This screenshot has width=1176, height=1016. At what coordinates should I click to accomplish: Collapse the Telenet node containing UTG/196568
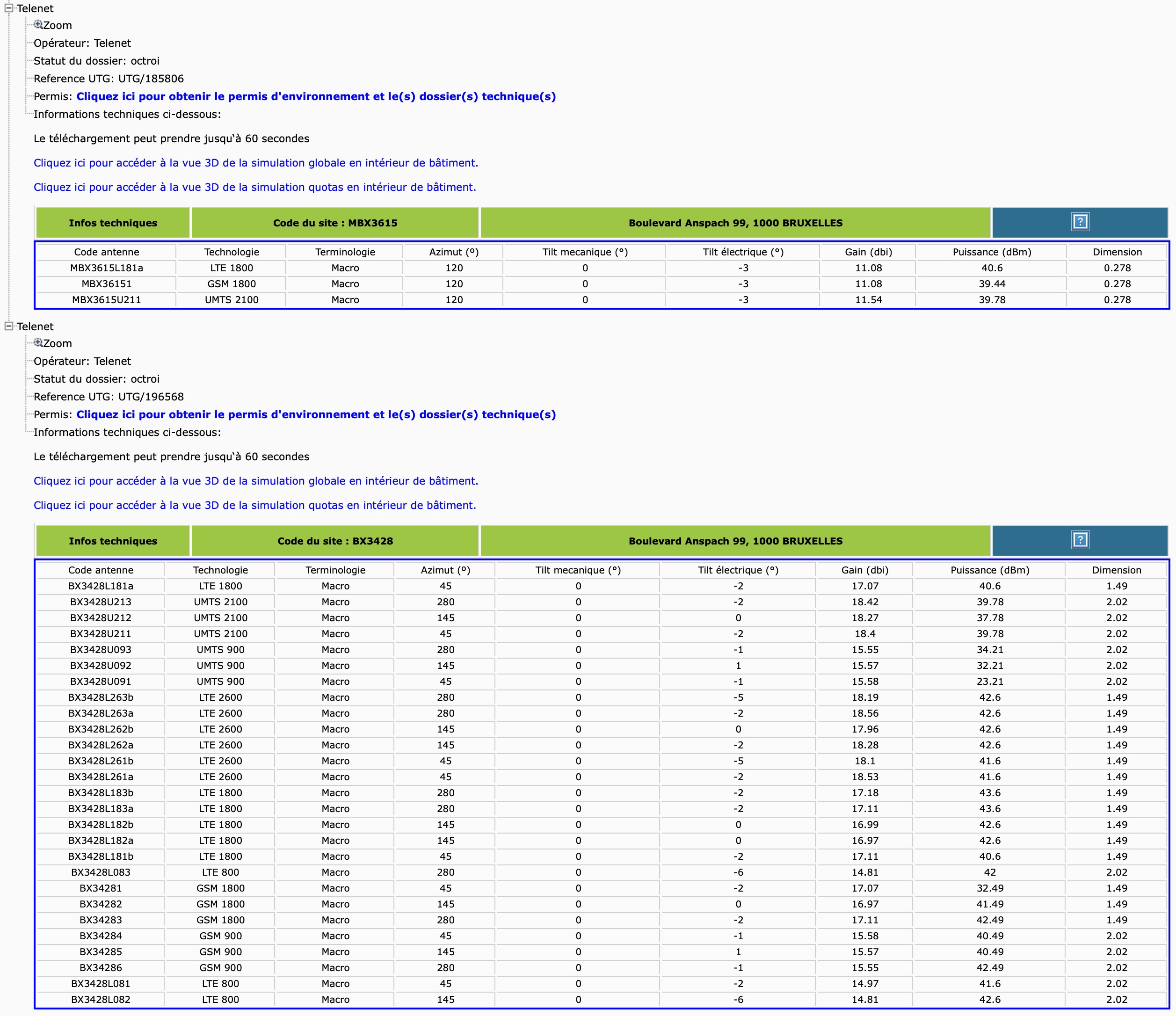point(8,326)
